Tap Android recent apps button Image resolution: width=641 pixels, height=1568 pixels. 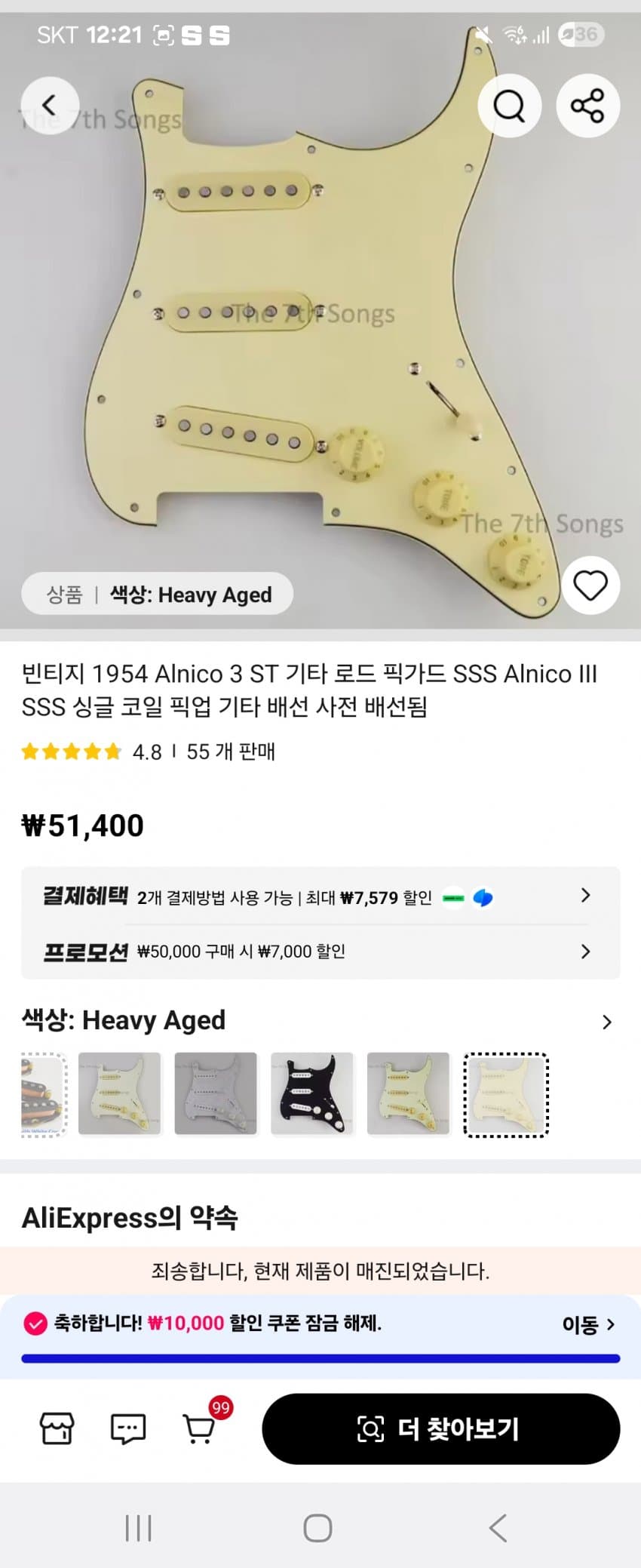[138, 1528]
